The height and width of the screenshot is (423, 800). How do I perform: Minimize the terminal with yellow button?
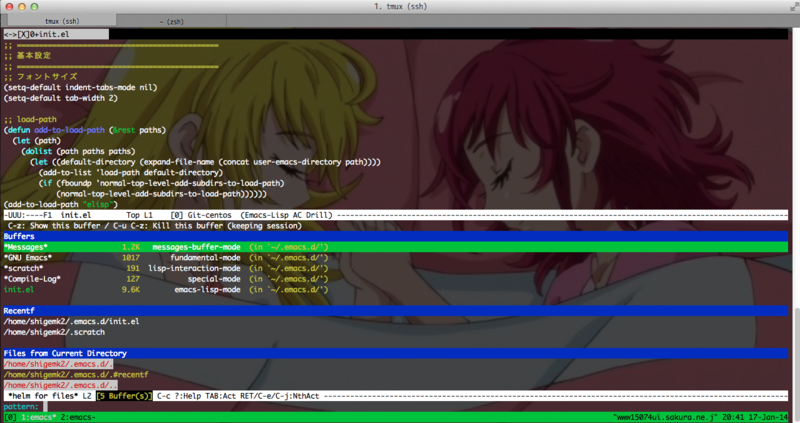[22, 7]
